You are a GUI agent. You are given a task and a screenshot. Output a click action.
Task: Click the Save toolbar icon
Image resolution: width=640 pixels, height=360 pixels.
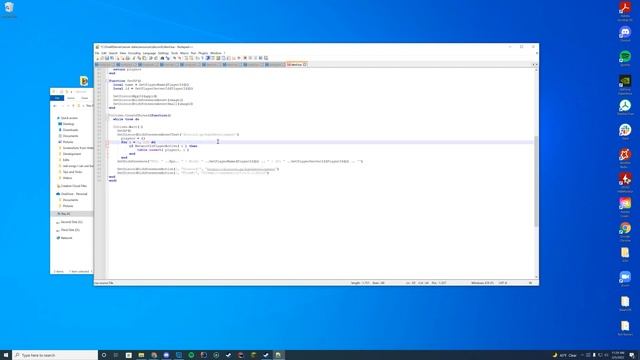coord(107,58)
